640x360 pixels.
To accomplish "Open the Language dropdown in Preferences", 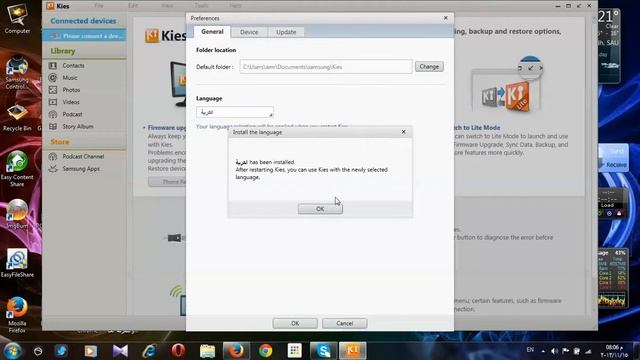I will point(235,112).
